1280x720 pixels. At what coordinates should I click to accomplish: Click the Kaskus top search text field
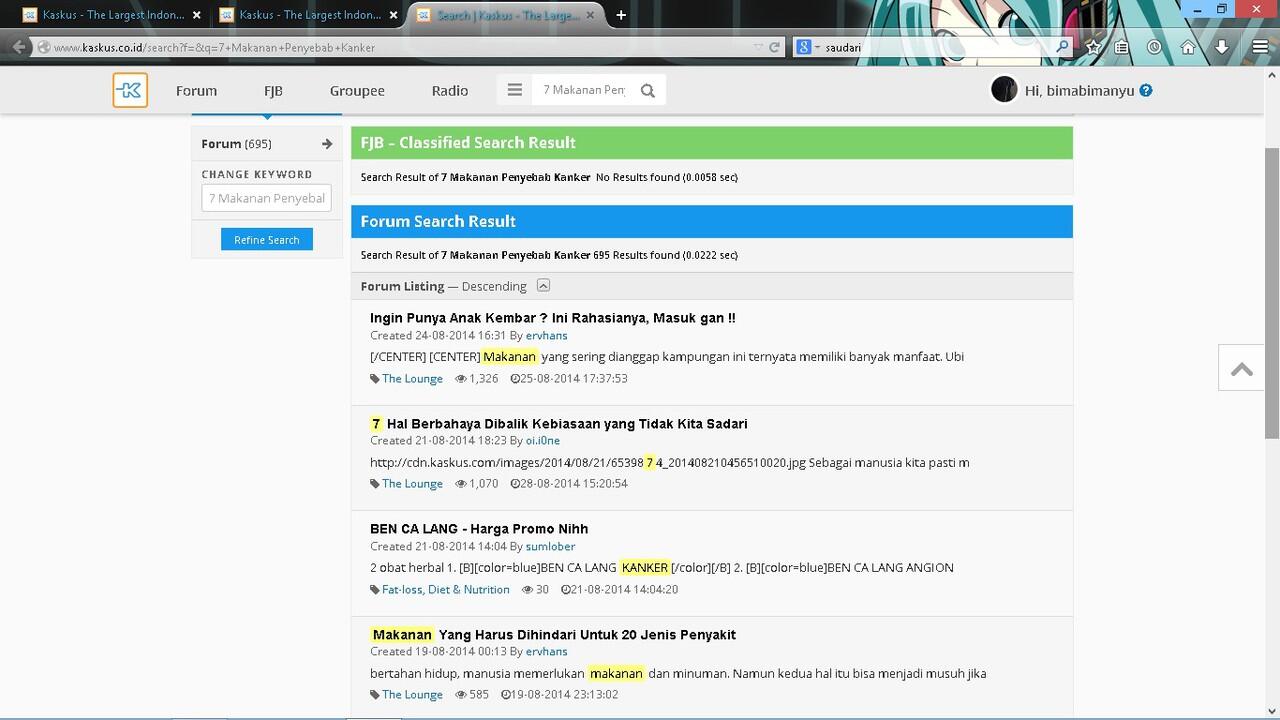tap(584, 90)
